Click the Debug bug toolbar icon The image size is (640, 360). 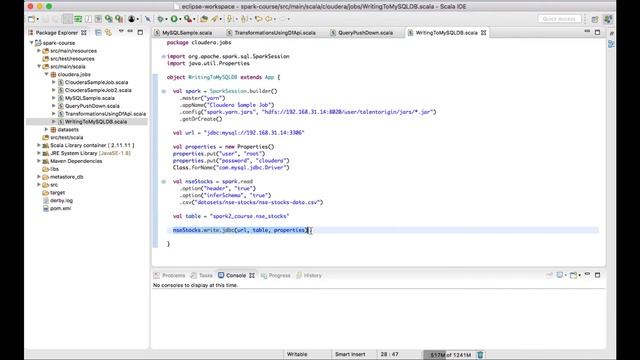tap(160, 19)
